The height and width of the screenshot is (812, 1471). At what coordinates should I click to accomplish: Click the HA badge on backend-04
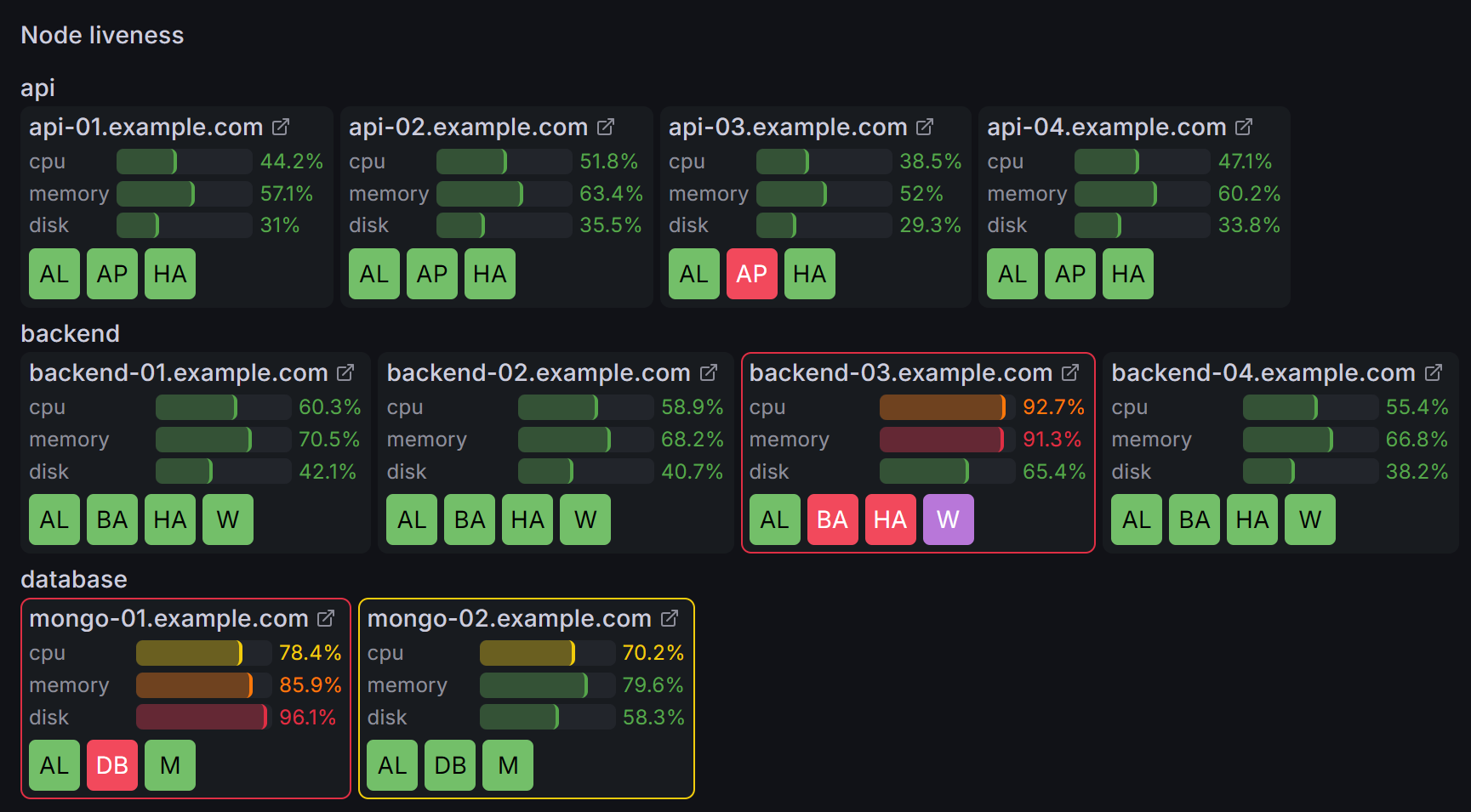click(x=1252, y=520)
